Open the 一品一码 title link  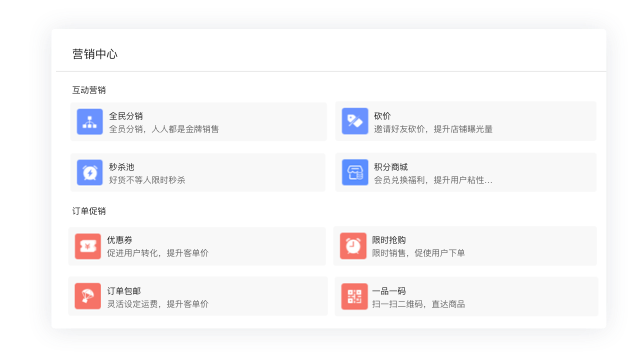(x=389, y=291)
